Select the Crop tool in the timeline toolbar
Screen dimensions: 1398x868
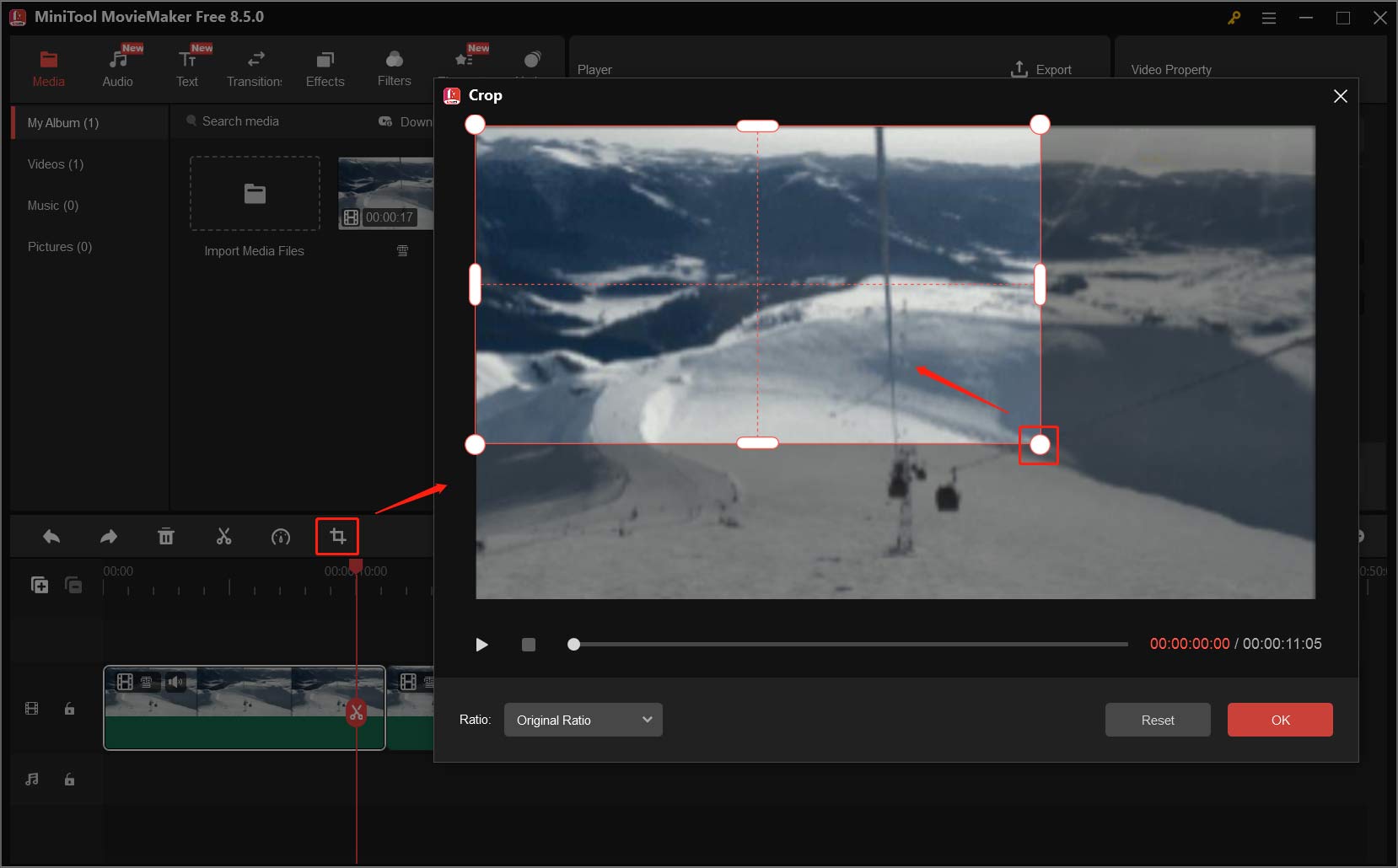337,536
